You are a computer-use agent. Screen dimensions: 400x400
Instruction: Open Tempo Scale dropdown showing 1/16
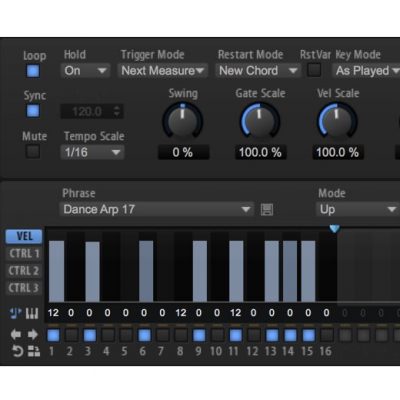(92, 152)
